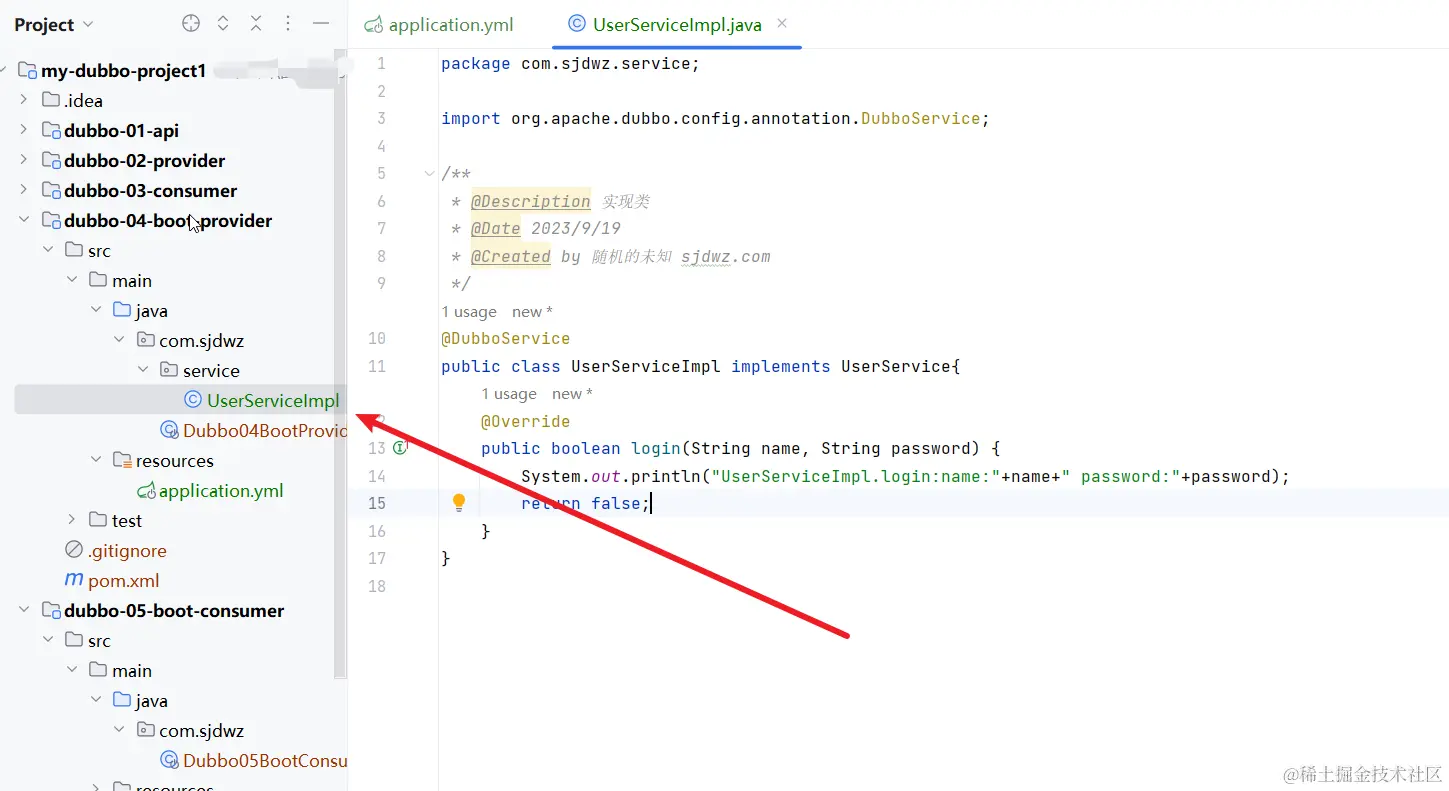Expand the test folder
1449x791 pixels.
pyautogui.click(x=72, y=520)
